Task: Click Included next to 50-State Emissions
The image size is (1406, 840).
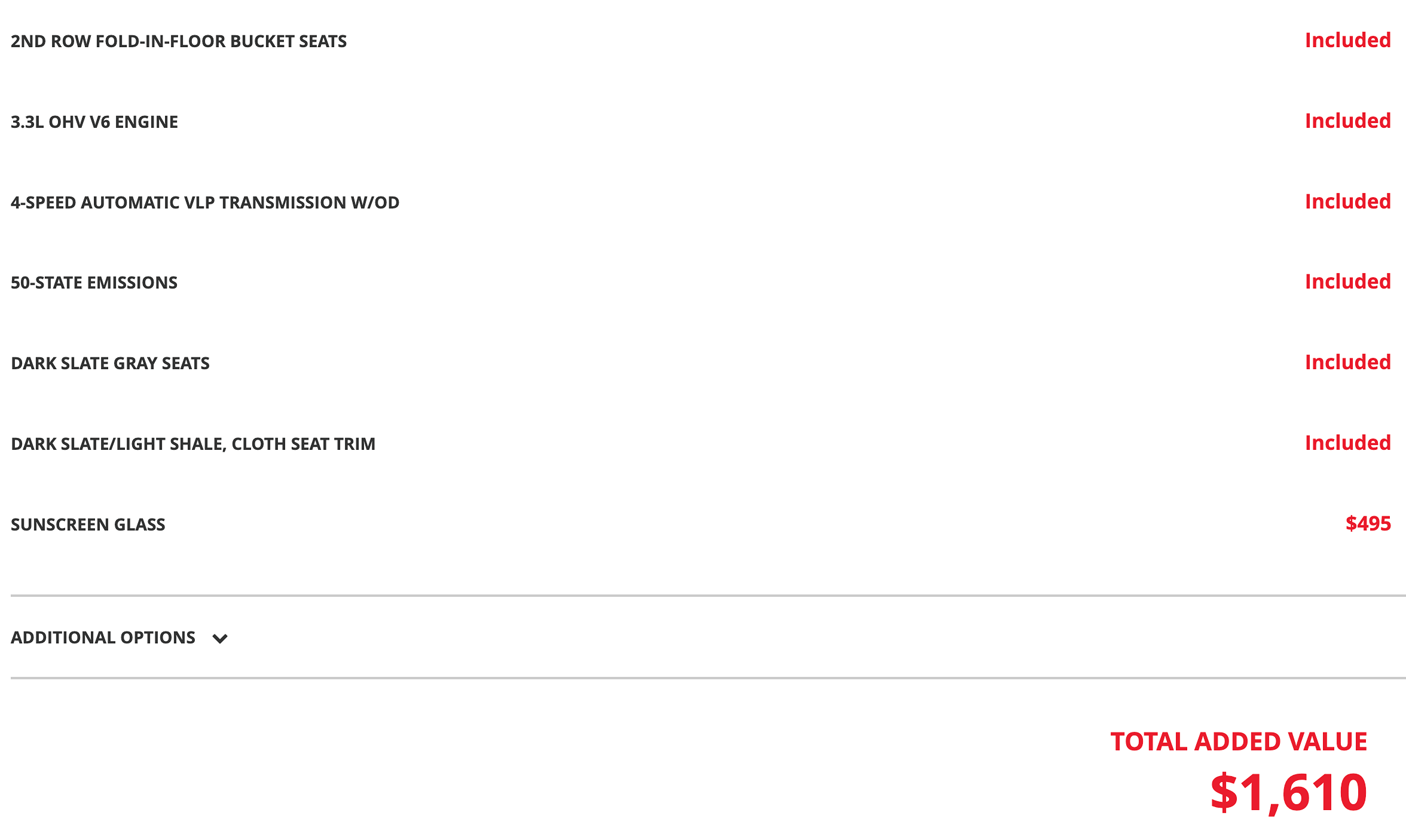Action: click(x=1347, y=281)
